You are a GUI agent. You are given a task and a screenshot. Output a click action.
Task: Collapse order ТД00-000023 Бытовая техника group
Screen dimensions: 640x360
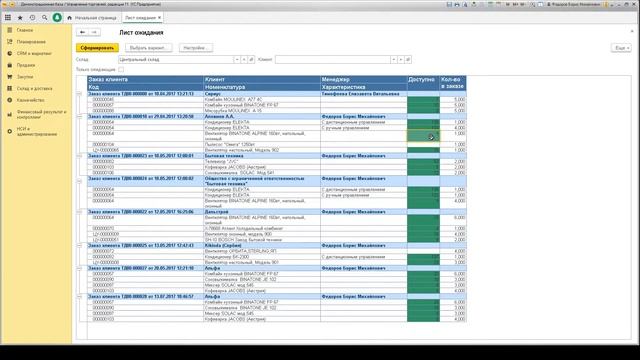80,156
